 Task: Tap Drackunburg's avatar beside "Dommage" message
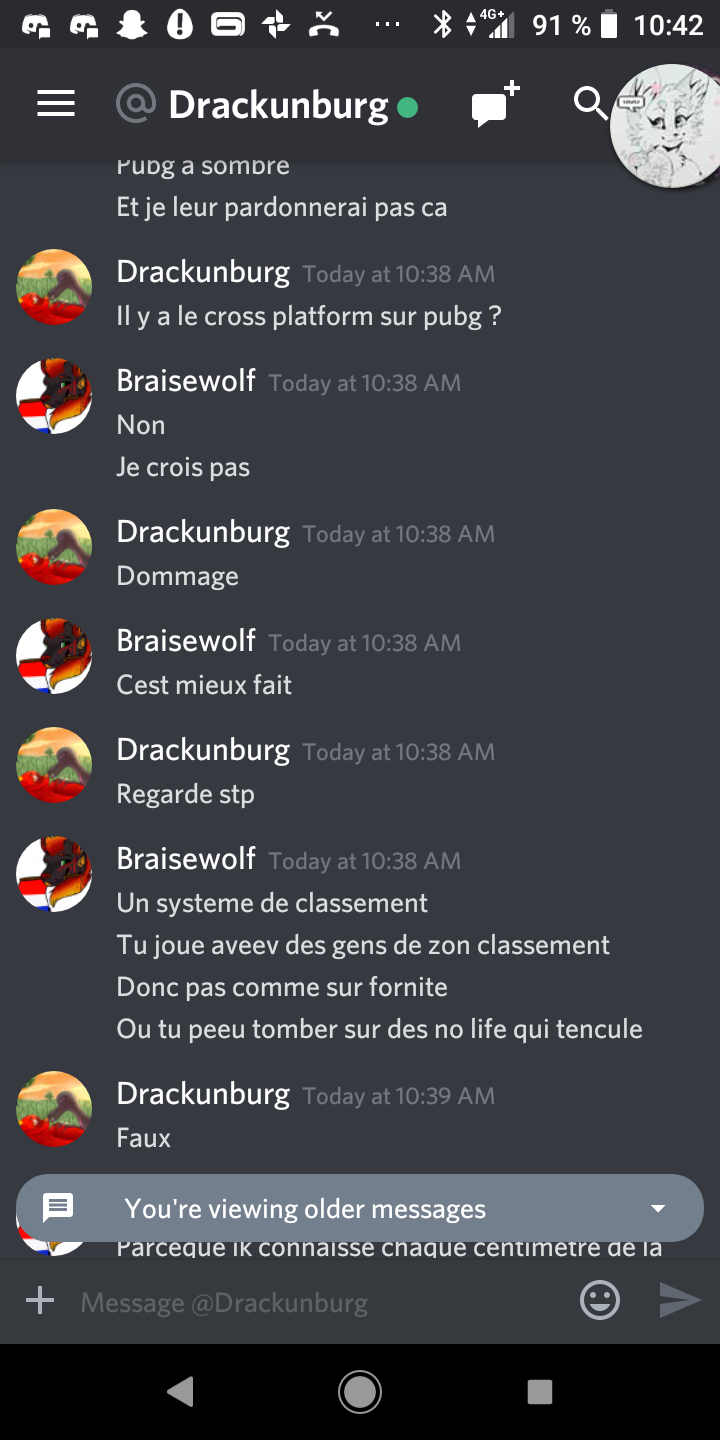54,548
